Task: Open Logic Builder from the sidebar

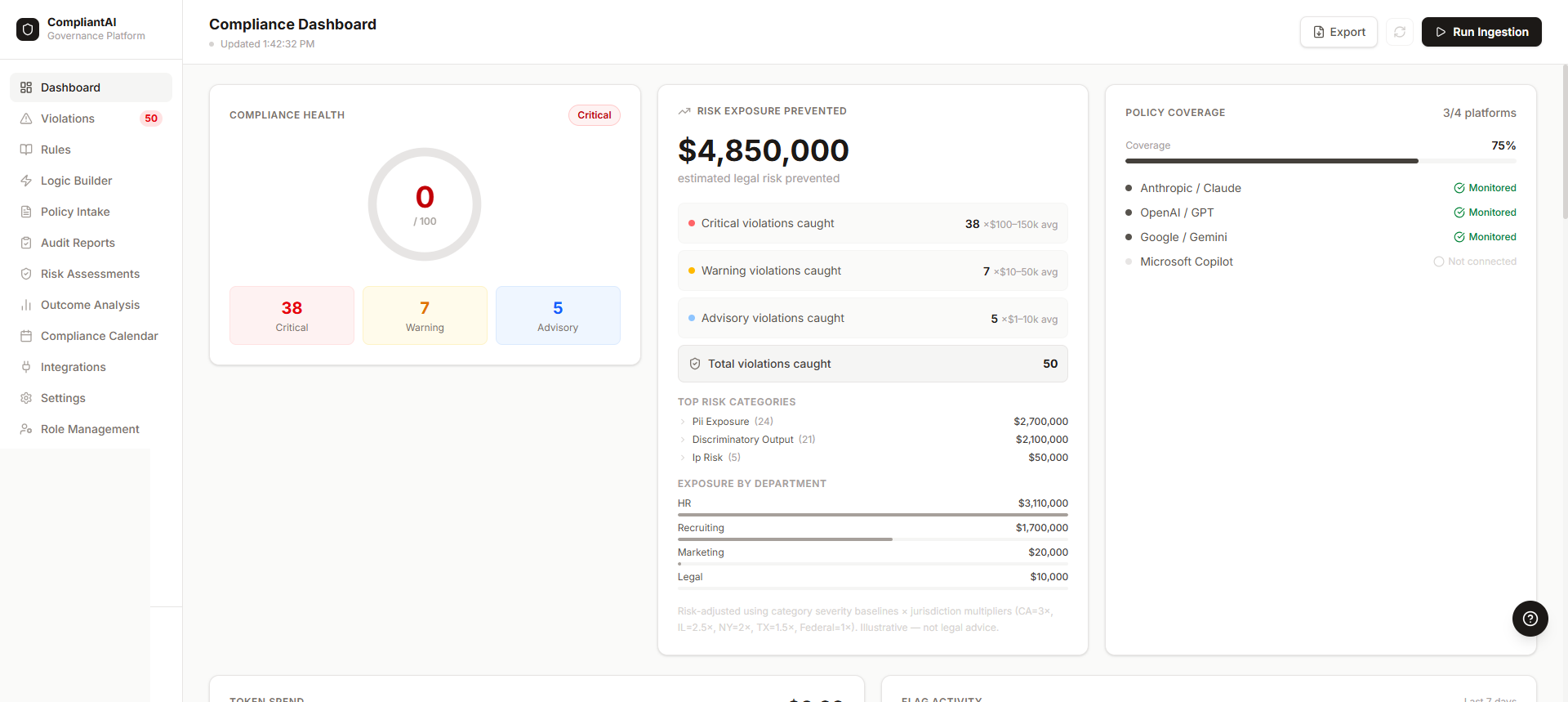Action: pyautogui.click(x=91, y=181)
